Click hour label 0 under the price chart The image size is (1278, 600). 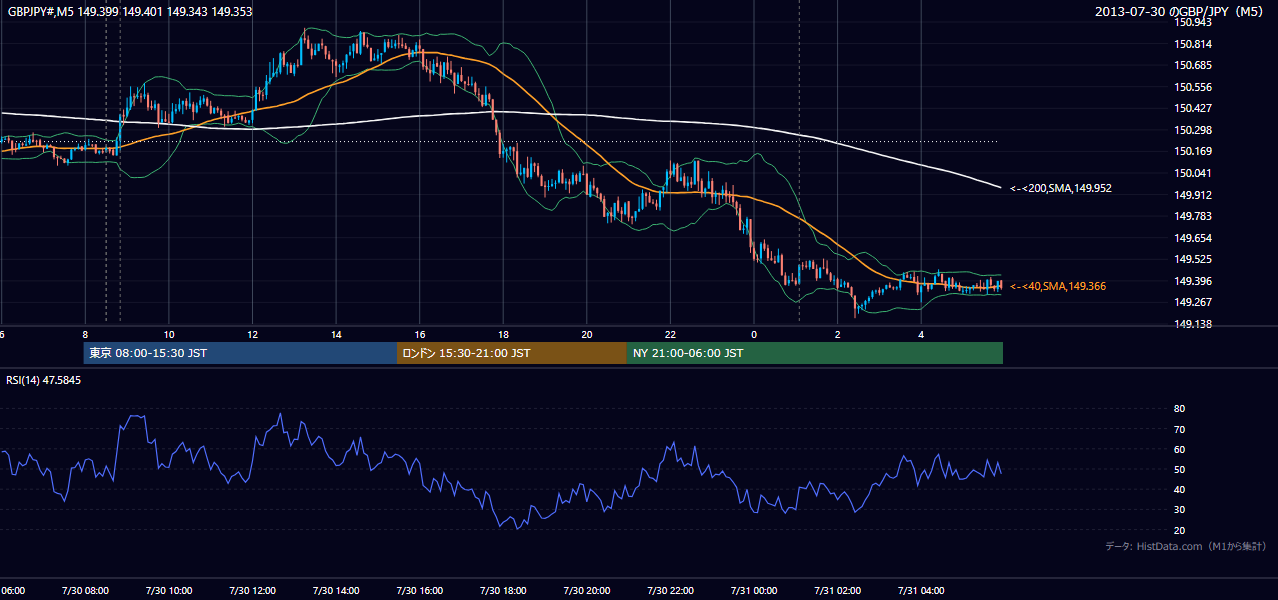pos(754,334)
